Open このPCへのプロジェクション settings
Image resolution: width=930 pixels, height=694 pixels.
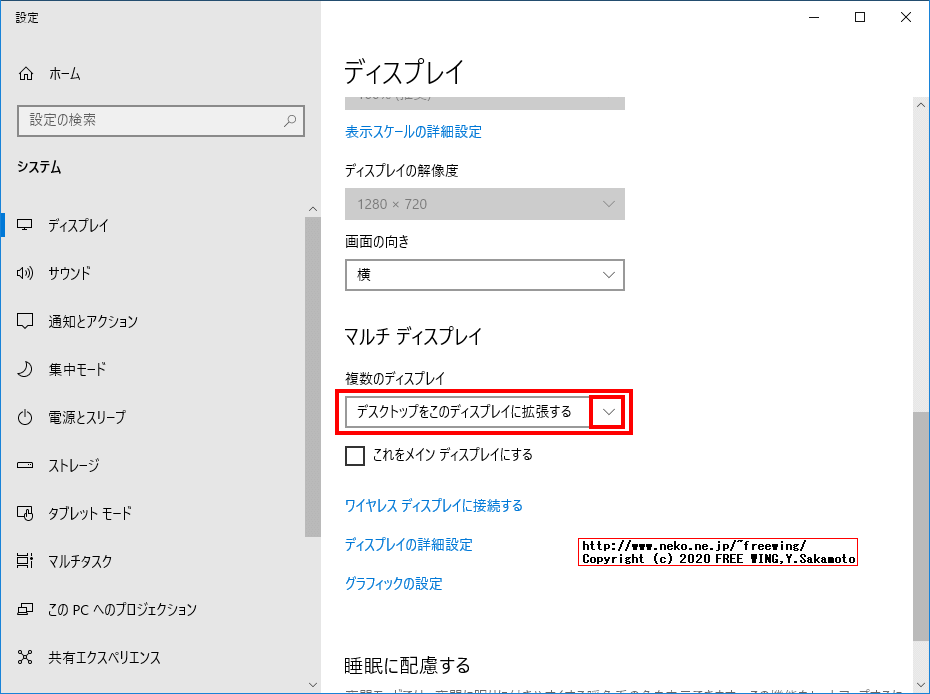[120, 609]
